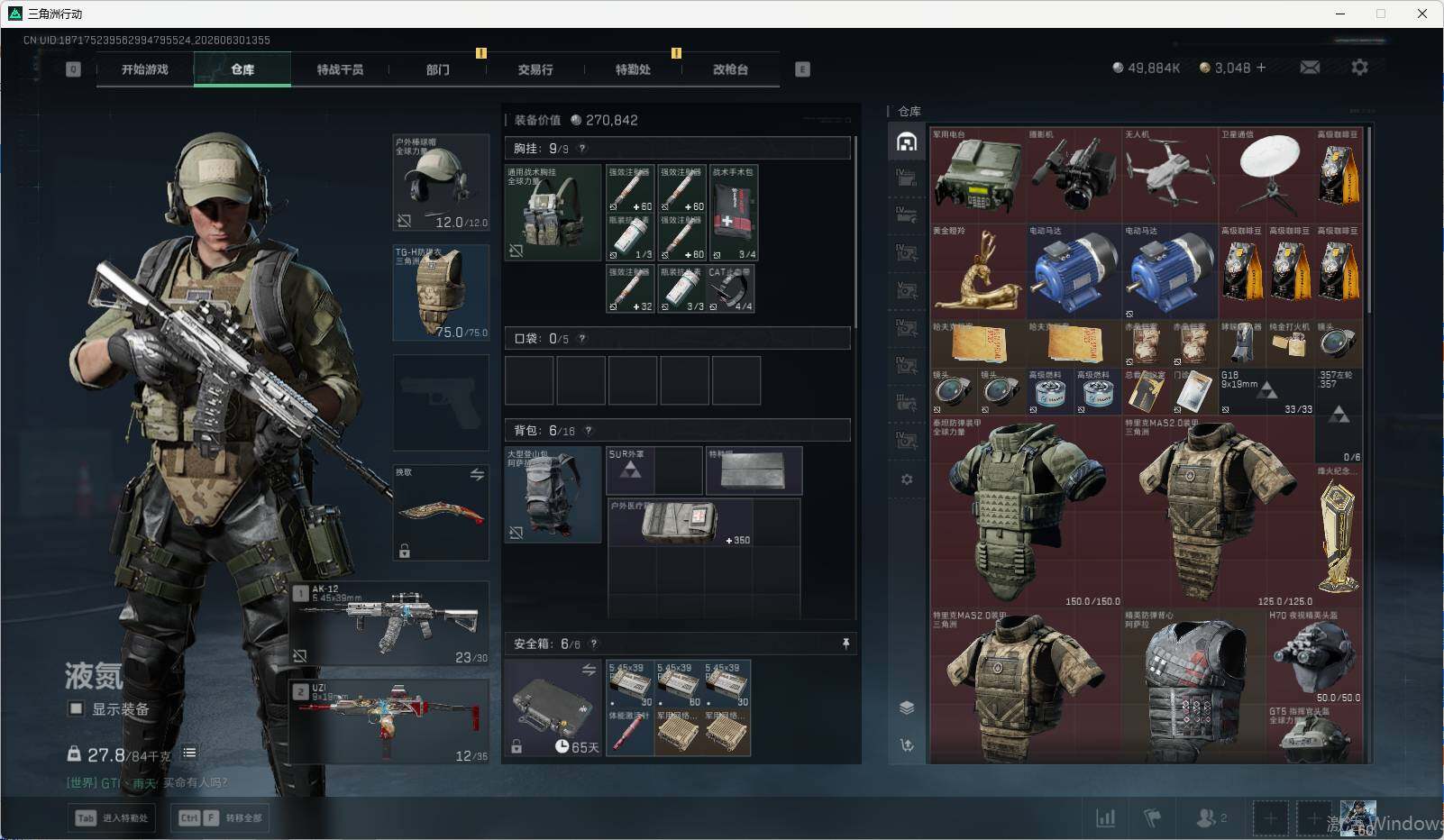Screen dimensions: 1444x840
Task: Open the warehouse sidebar gear icon
Action: point(907,479)
